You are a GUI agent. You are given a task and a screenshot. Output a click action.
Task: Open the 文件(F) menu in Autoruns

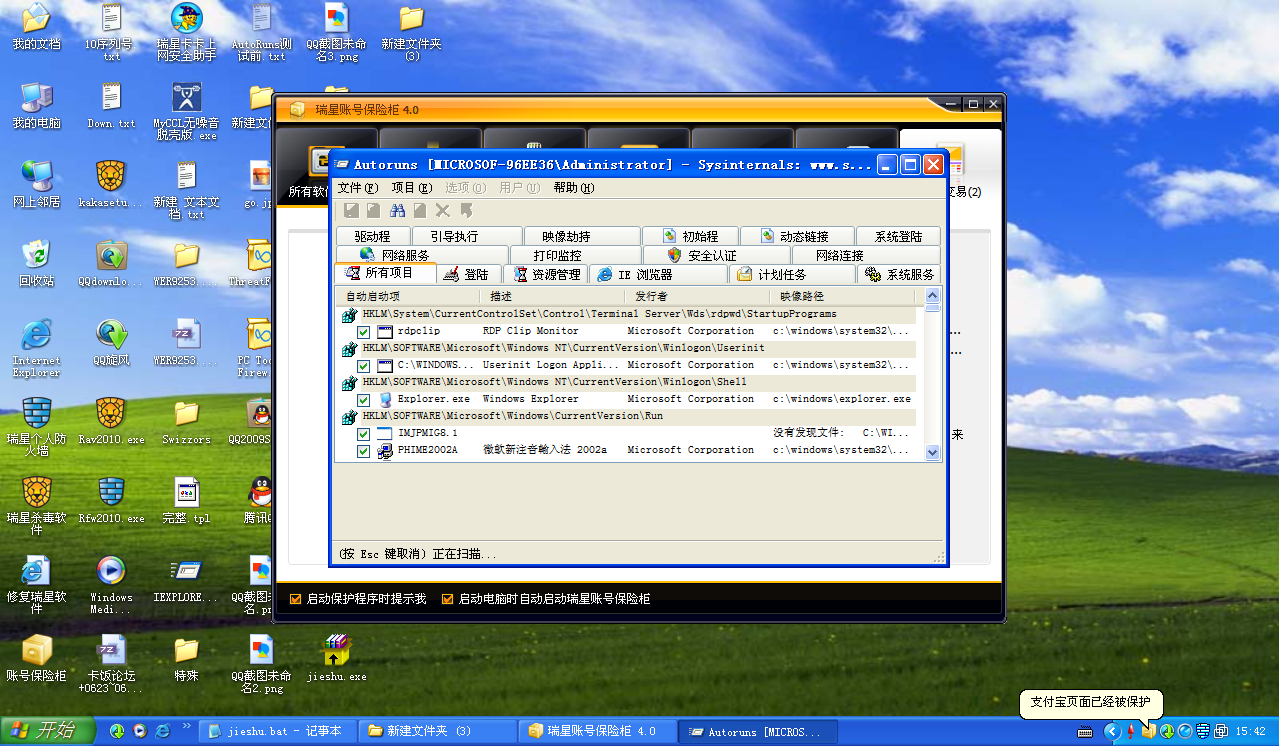(x=357, y=188)
